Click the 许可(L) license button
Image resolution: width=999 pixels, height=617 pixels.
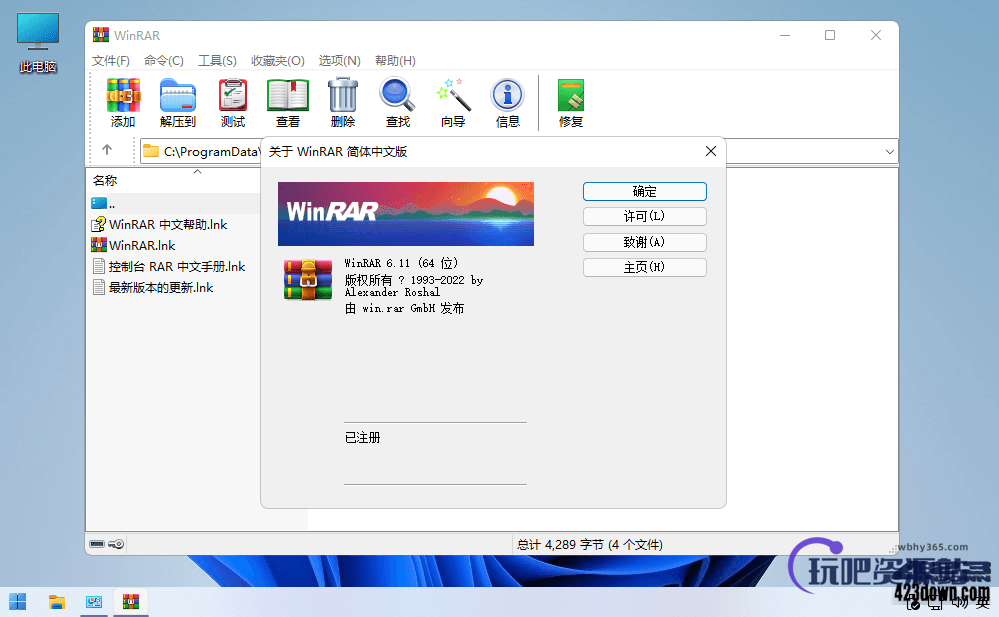pos(645,216)
